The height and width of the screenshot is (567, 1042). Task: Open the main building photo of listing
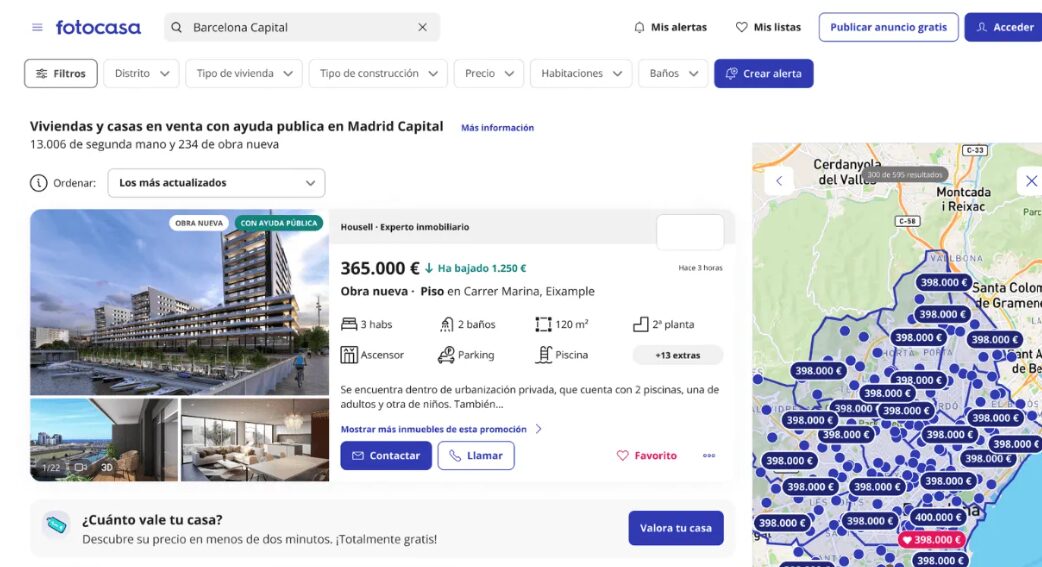tap(179, 302)
